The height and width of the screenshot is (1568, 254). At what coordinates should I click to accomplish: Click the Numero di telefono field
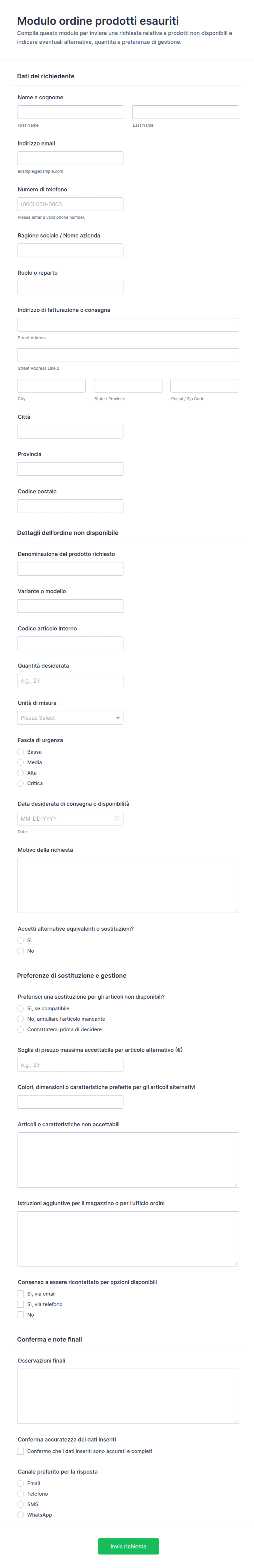70,204
